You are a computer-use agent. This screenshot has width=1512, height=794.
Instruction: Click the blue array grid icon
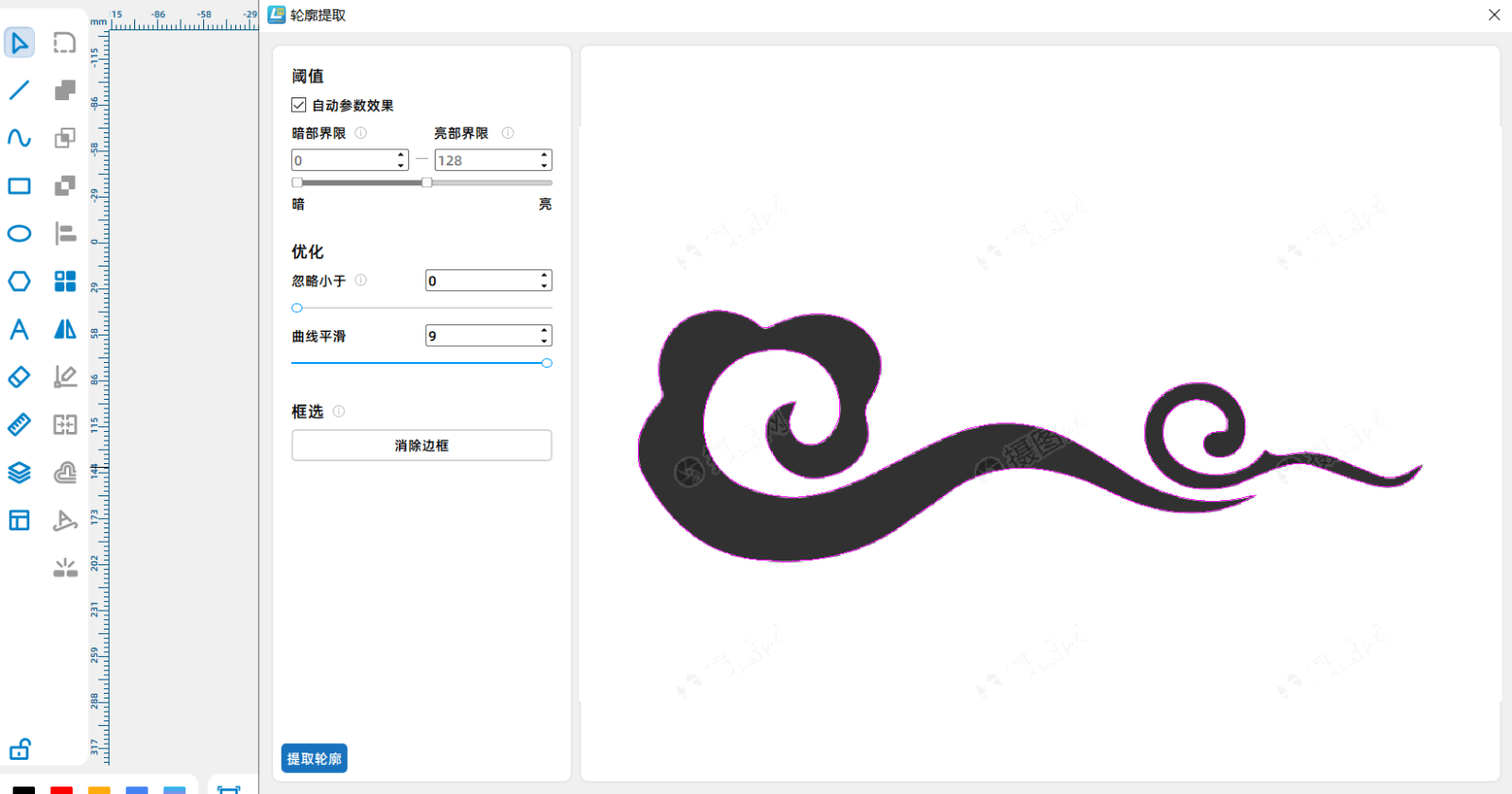[x=65, y=282]
